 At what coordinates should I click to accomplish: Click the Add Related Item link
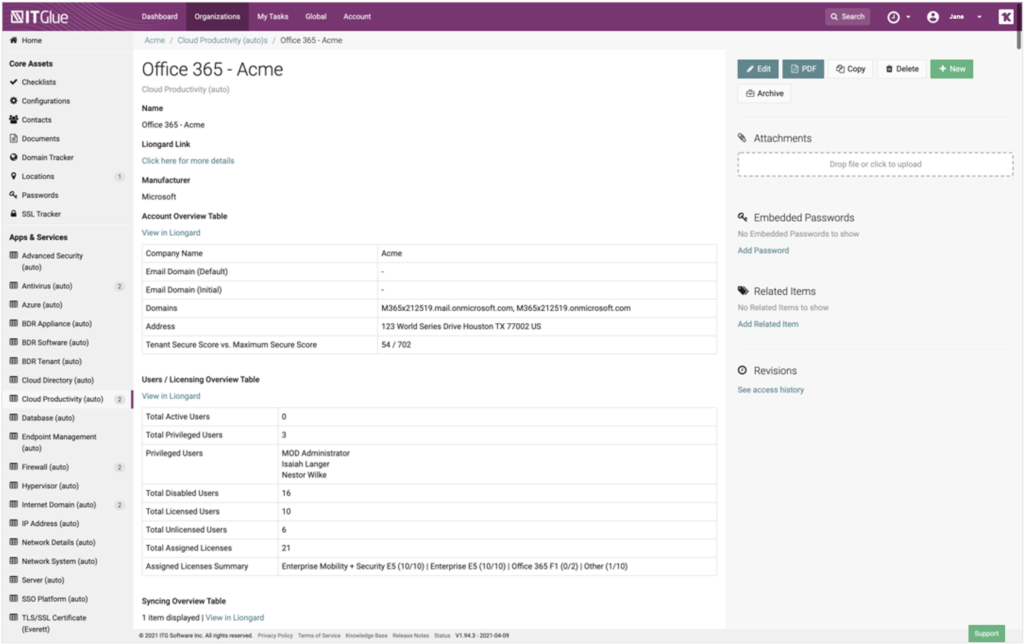coord(767,324)
